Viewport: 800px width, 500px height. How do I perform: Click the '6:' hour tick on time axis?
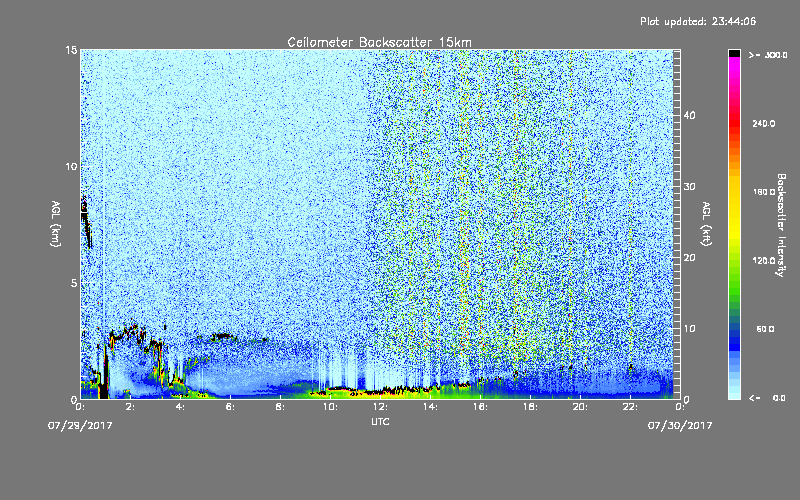click(231, 407)
